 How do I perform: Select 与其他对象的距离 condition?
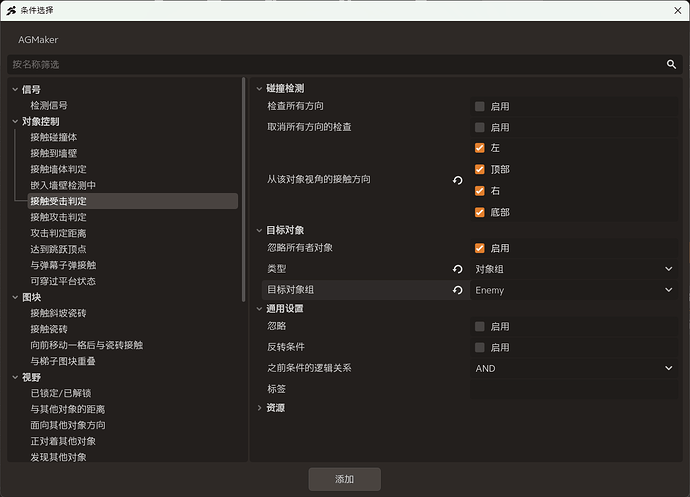pos(67,409)
